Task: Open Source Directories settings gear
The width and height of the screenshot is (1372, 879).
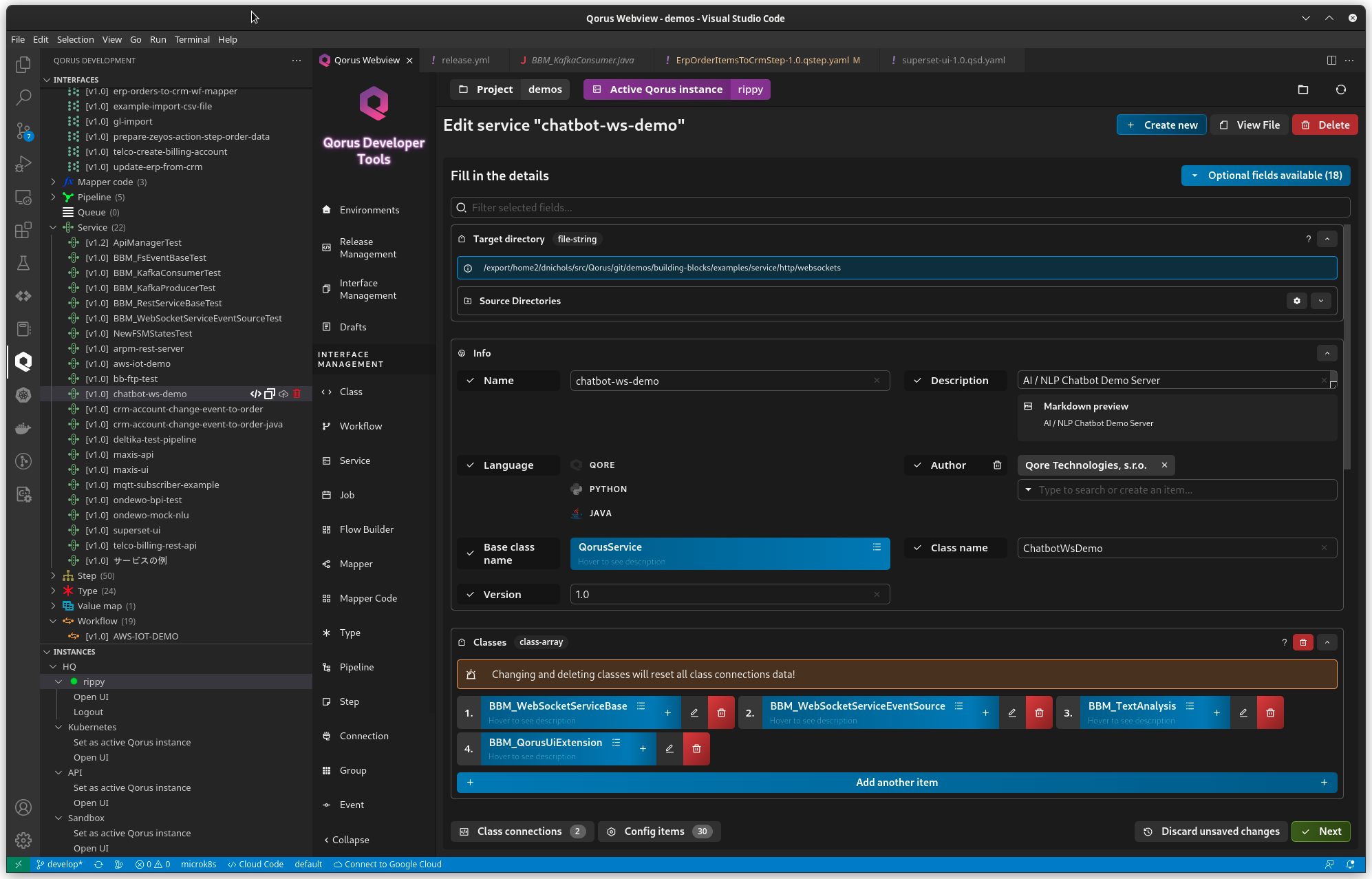Action: click(x=1296, y=301)
